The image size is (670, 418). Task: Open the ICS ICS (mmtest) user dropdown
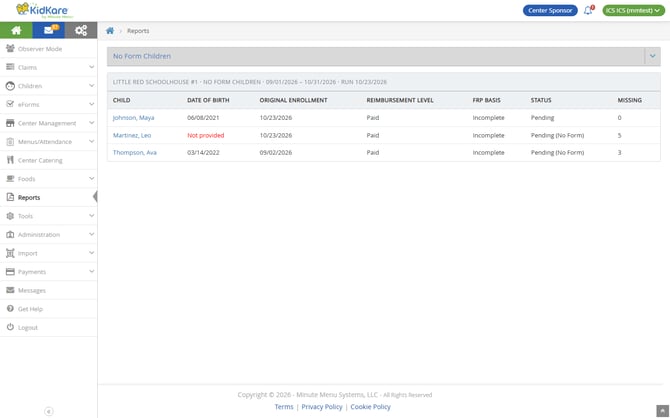coord(633,10)
